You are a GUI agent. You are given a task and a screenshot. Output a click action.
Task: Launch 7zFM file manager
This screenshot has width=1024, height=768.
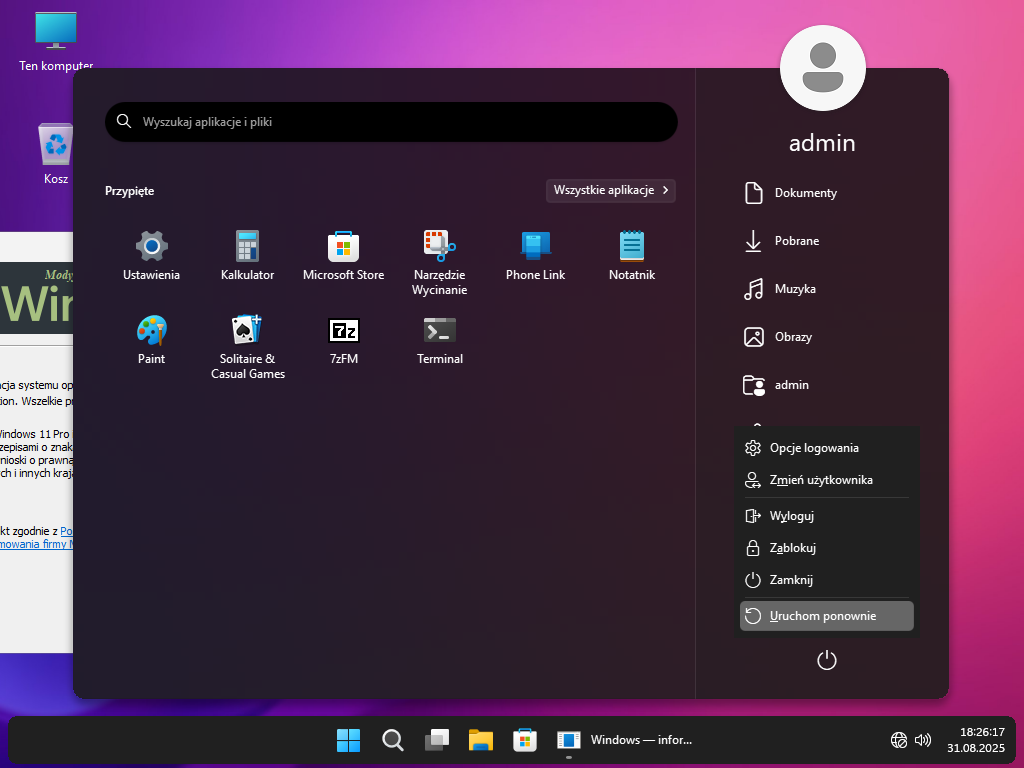coord(343,339)
